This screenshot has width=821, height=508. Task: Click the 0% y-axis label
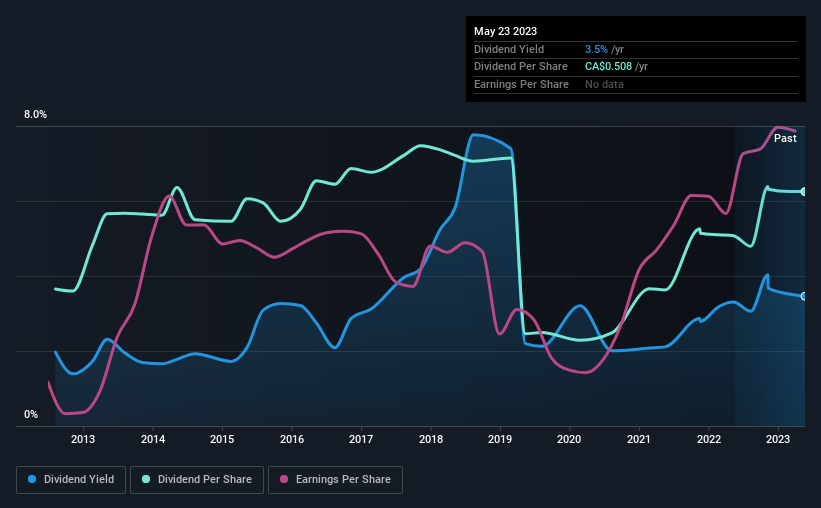[31, 414]
